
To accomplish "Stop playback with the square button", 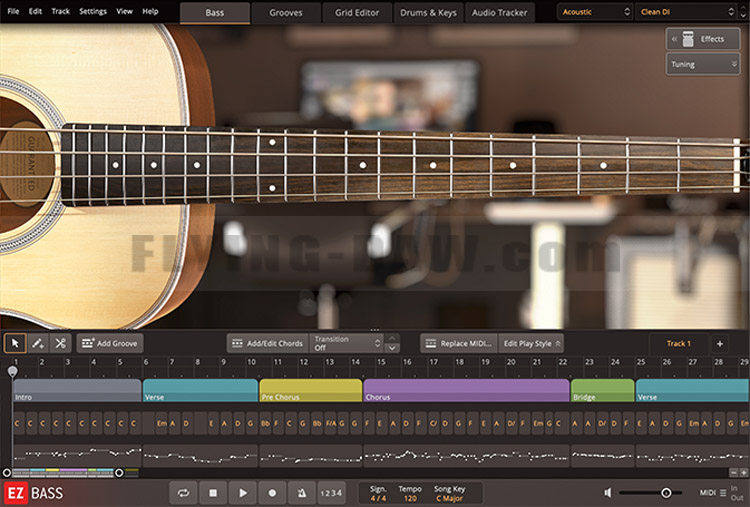I will pyautogui.click(x=213, y=493).
